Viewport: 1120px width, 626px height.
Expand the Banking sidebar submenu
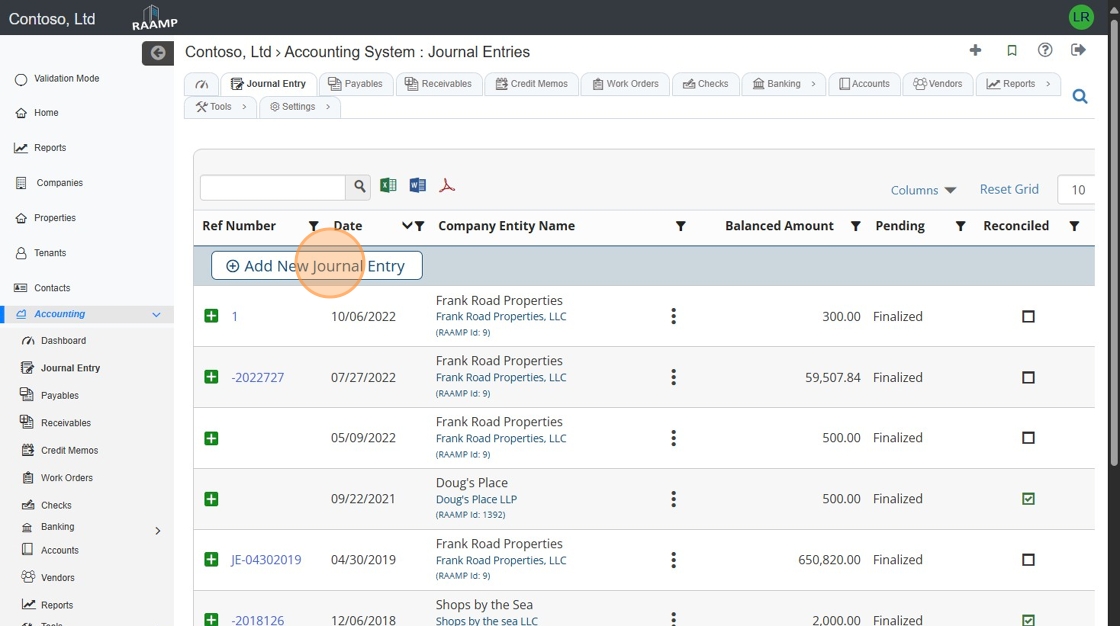(x=157, y=531)
